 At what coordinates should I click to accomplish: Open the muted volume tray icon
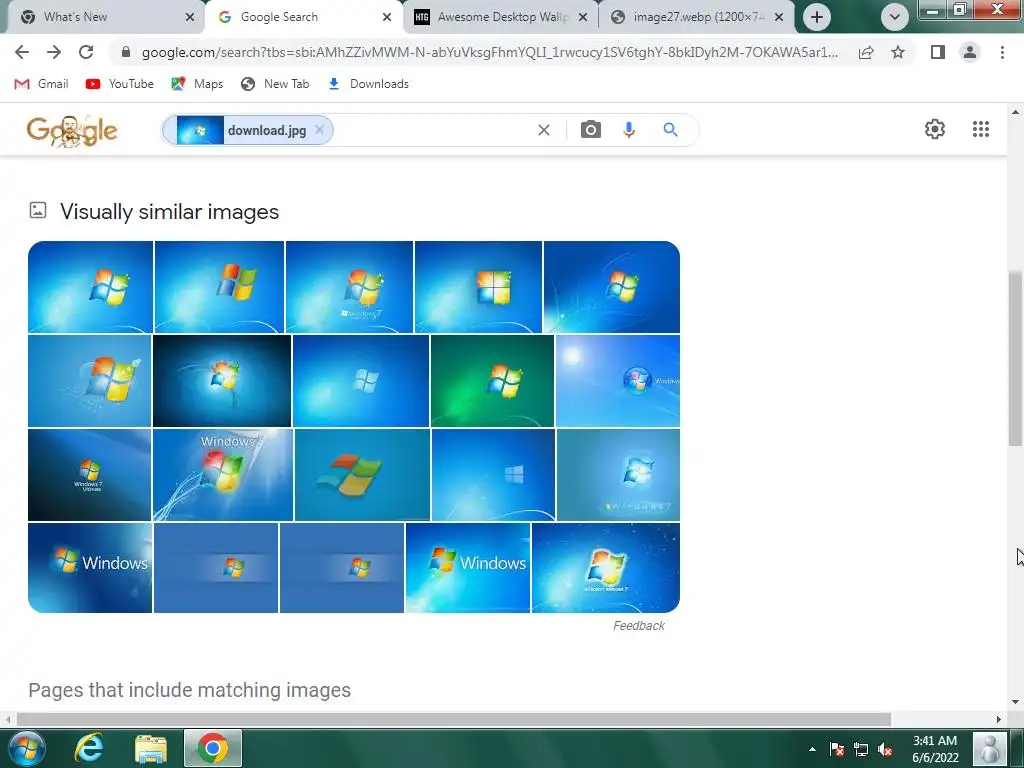(885, 749)
